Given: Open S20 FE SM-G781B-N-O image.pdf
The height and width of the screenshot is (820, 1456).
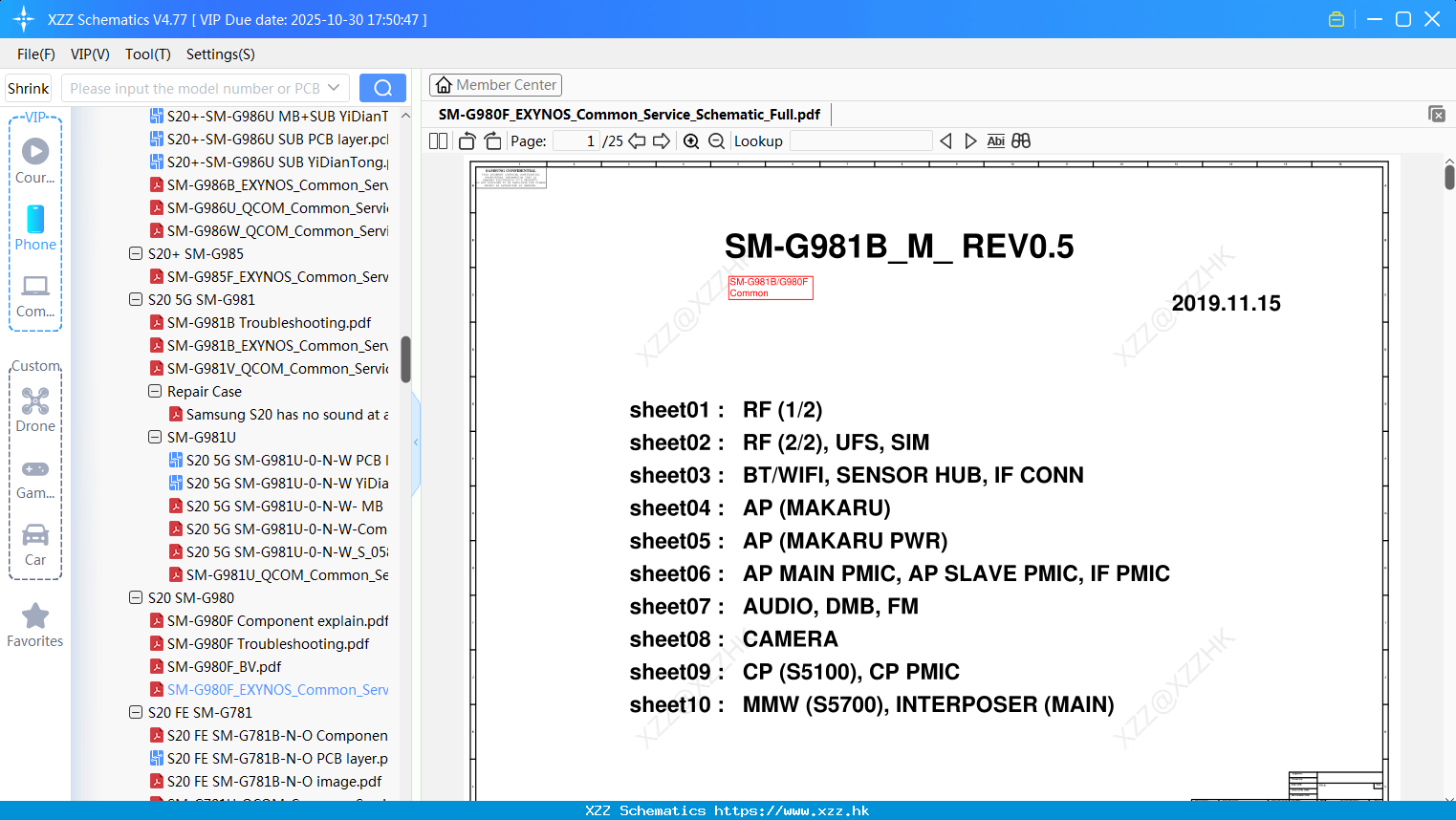Looking at the screenshot, I should [x=273, y=782].
